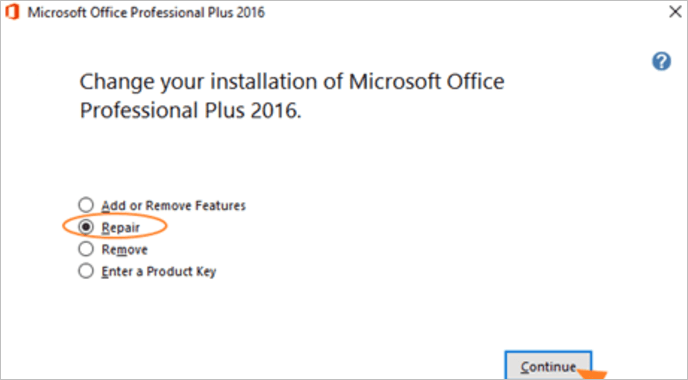Image resolution: width=688 pixels, height=380 pixels.
Task: Click the Office logo in title bar
Action: pos(12,12)
